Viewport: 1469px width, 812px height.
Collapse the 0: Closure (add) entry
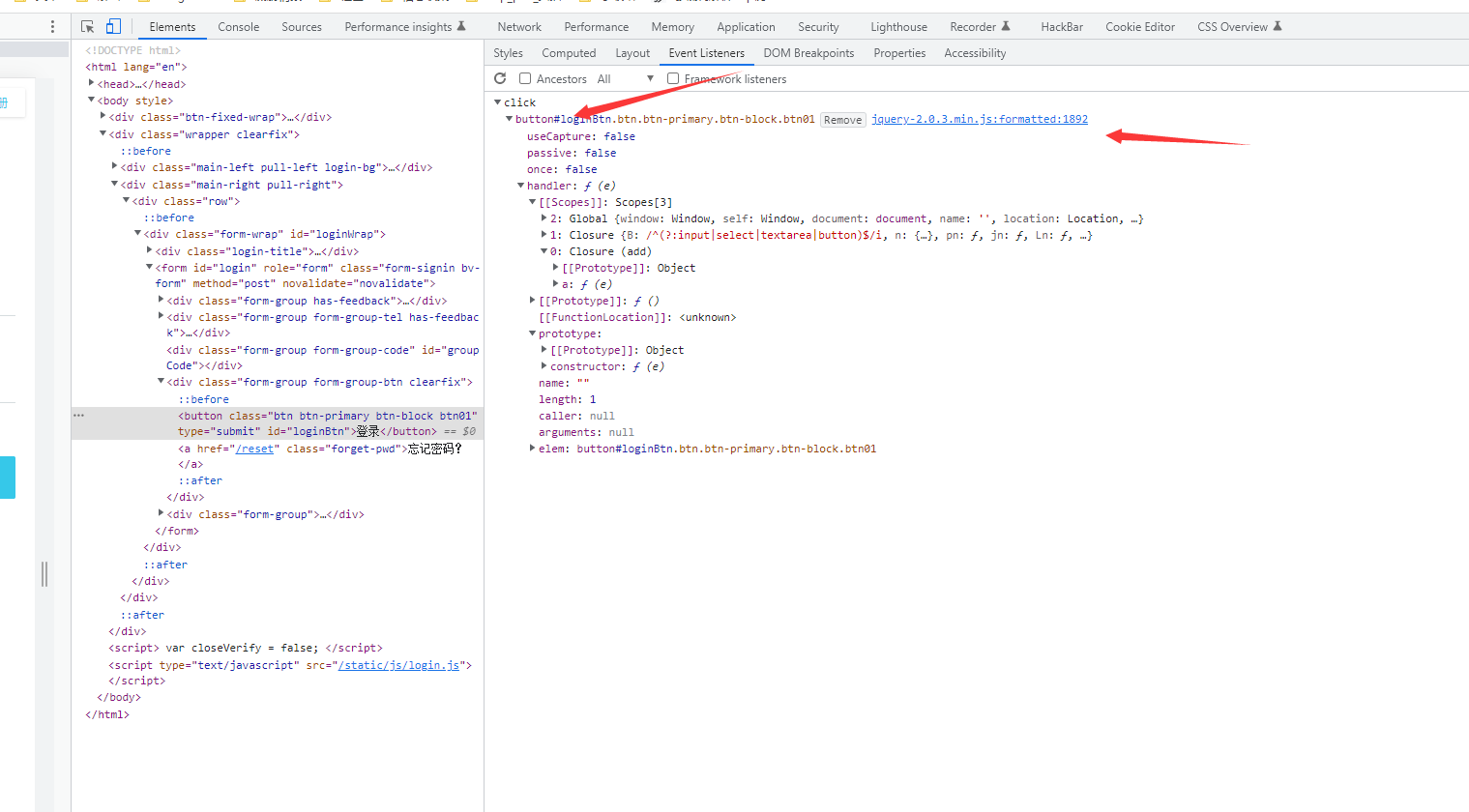(544, 251)
